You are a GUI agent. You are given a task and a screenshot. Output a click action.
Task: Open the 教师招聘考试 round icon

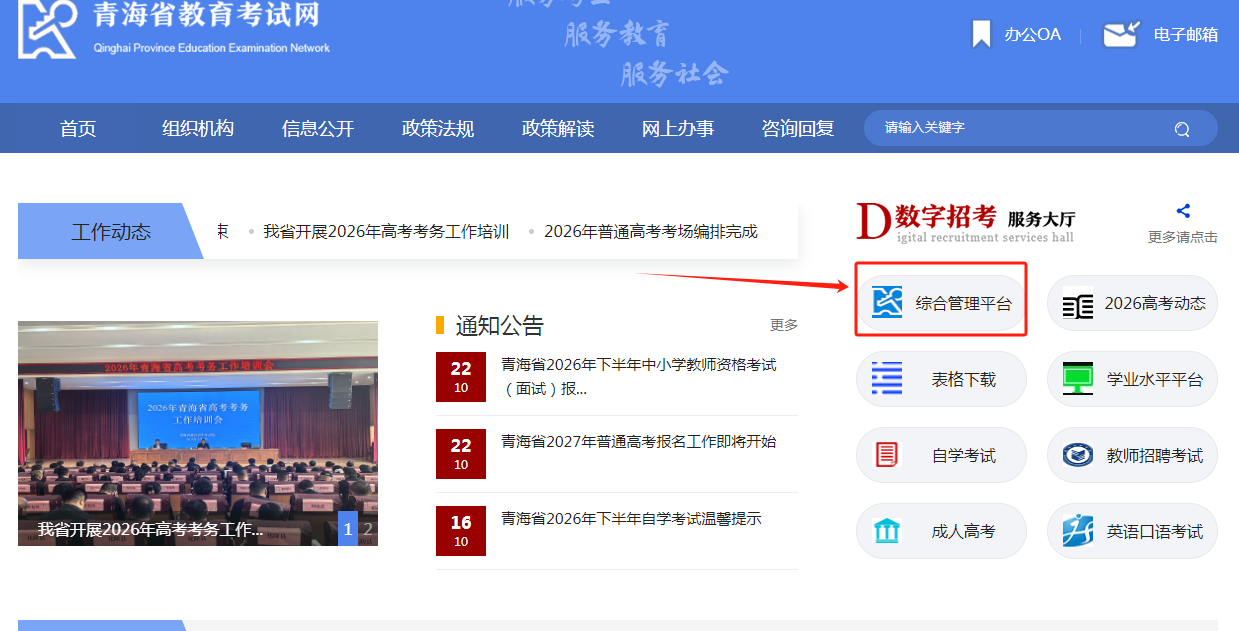tap(1078, 455)
